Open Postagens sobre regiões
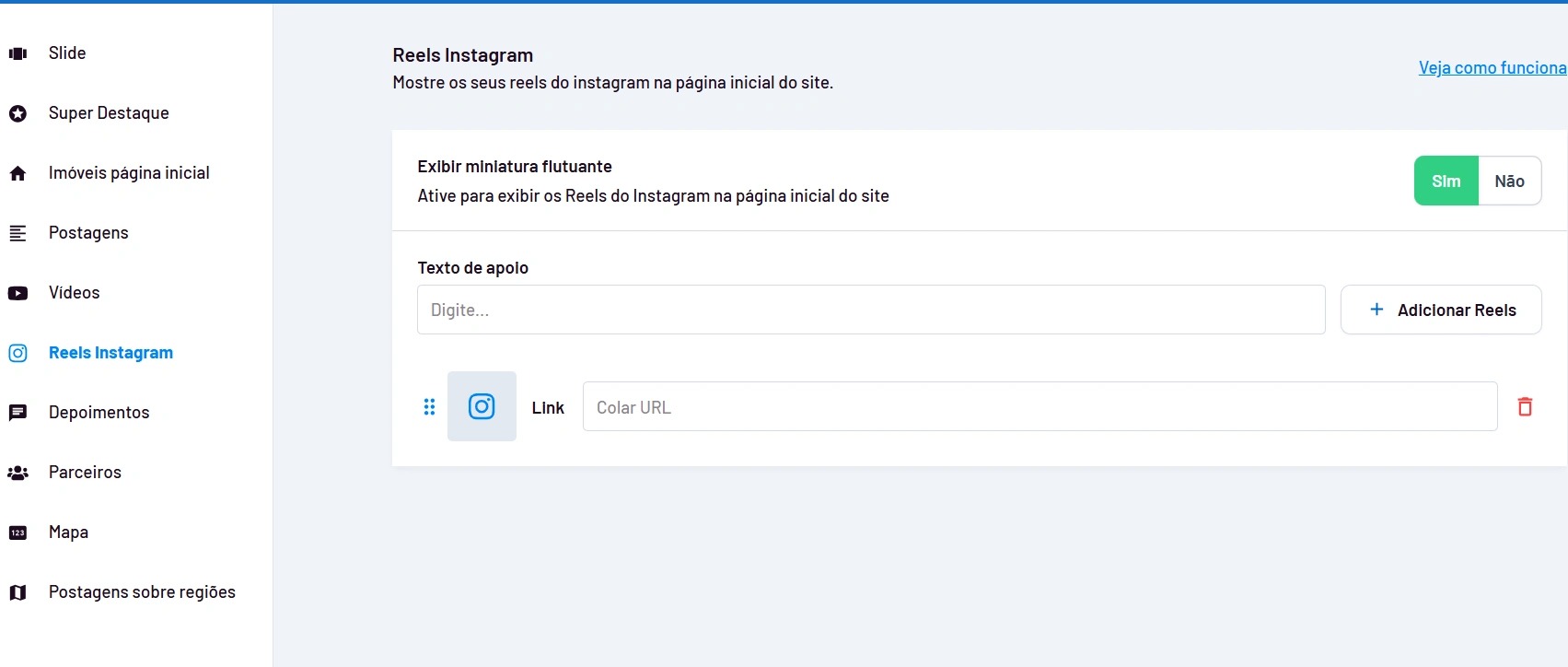 click(x=142, y=592)
